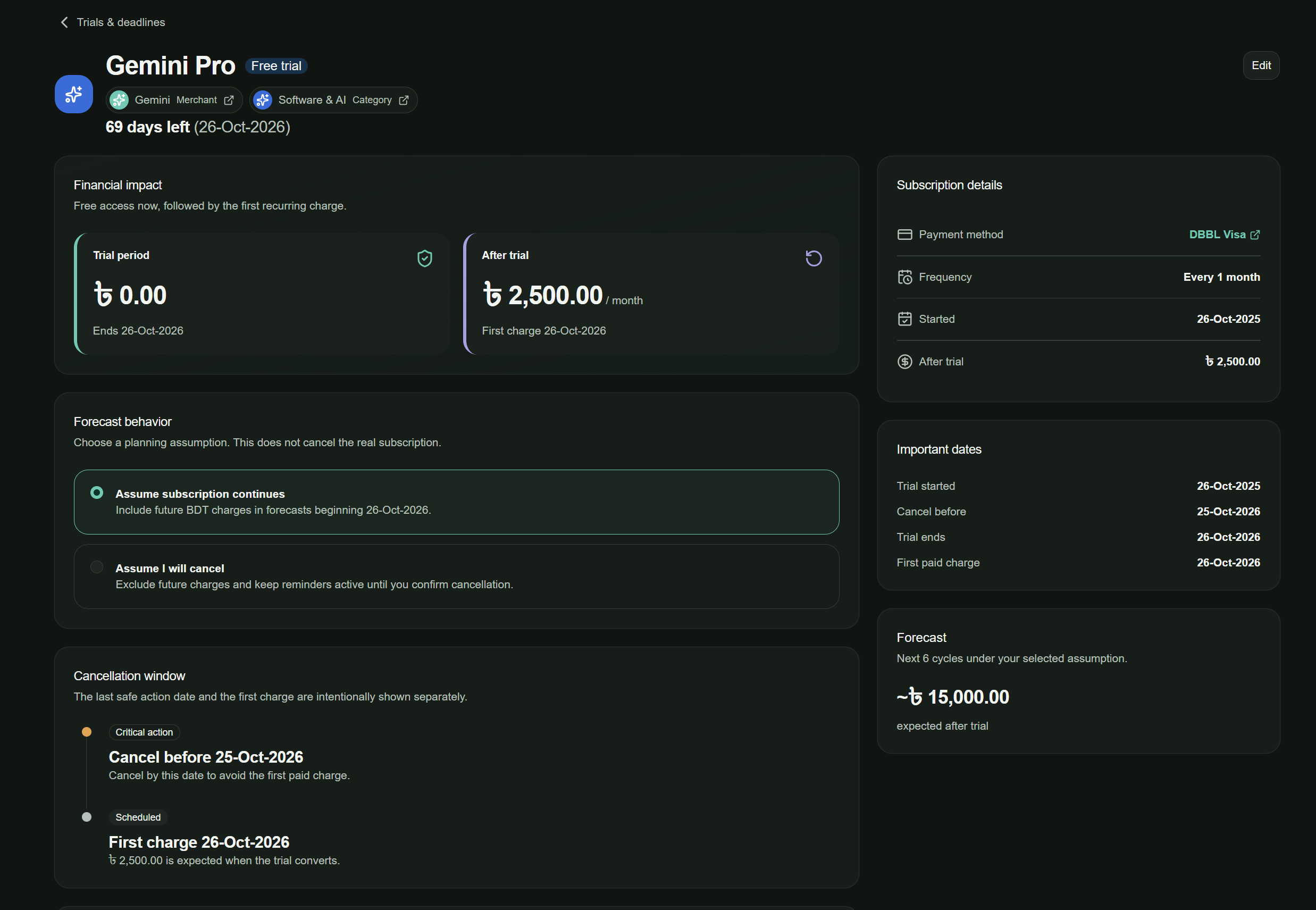Click the Scheduled tag

coord(138,817)
